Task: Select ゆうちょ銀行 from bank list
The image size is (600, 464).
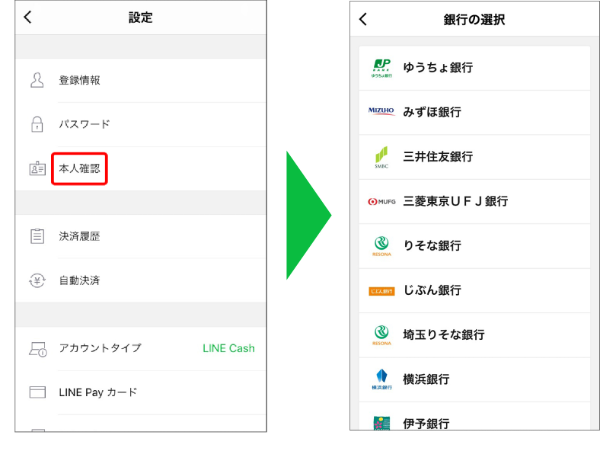Action: click(474, 68)
